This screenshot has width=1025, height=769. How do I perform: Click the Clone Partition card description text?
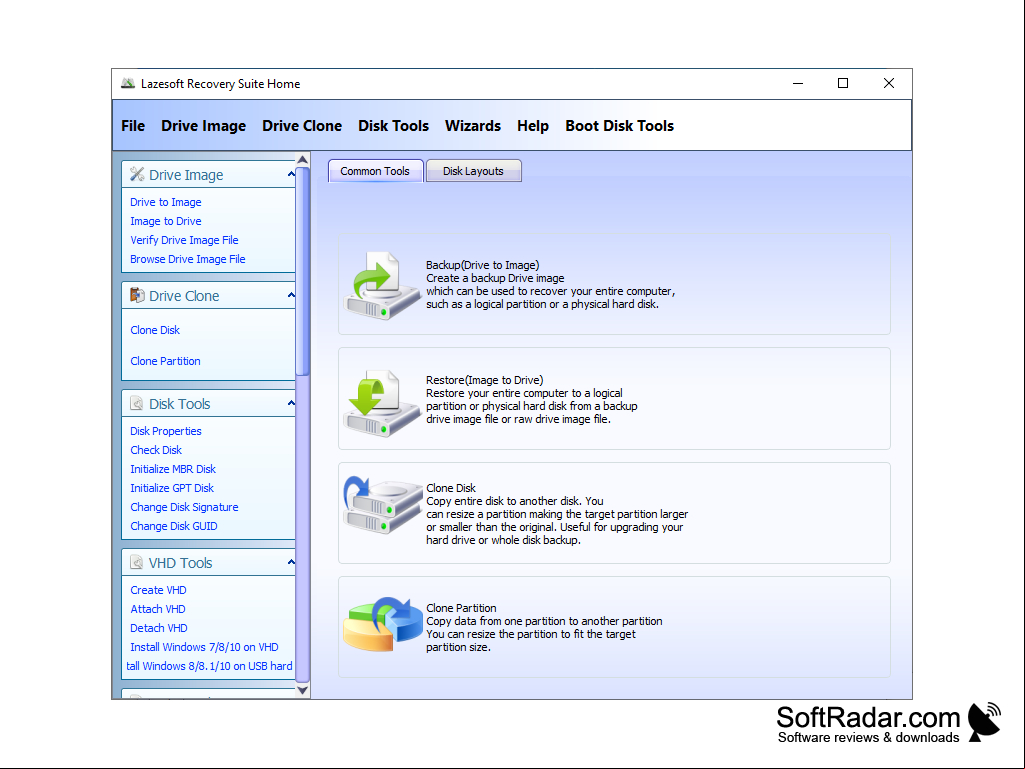pyautogui.click(x=544, y=628)
